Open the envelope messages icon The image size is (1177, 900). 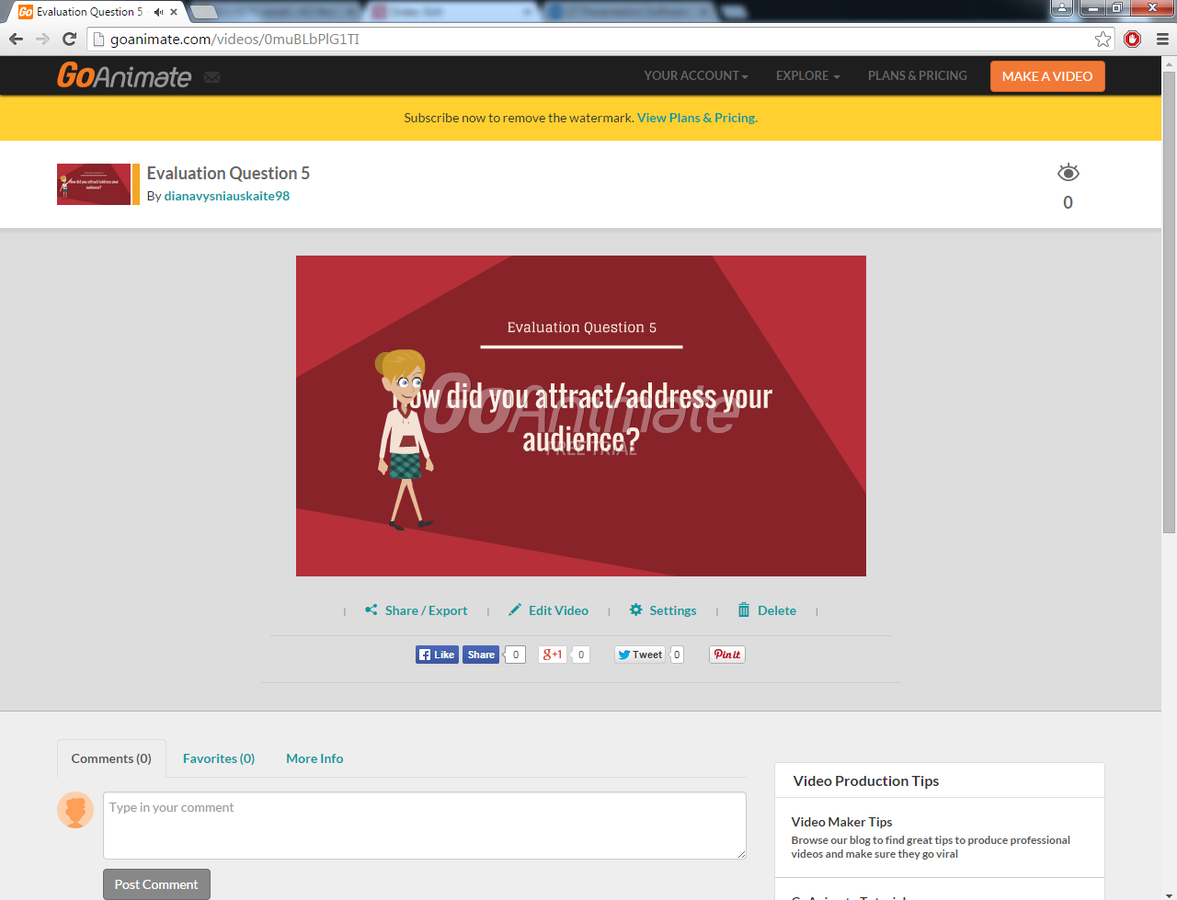point(212,77)
